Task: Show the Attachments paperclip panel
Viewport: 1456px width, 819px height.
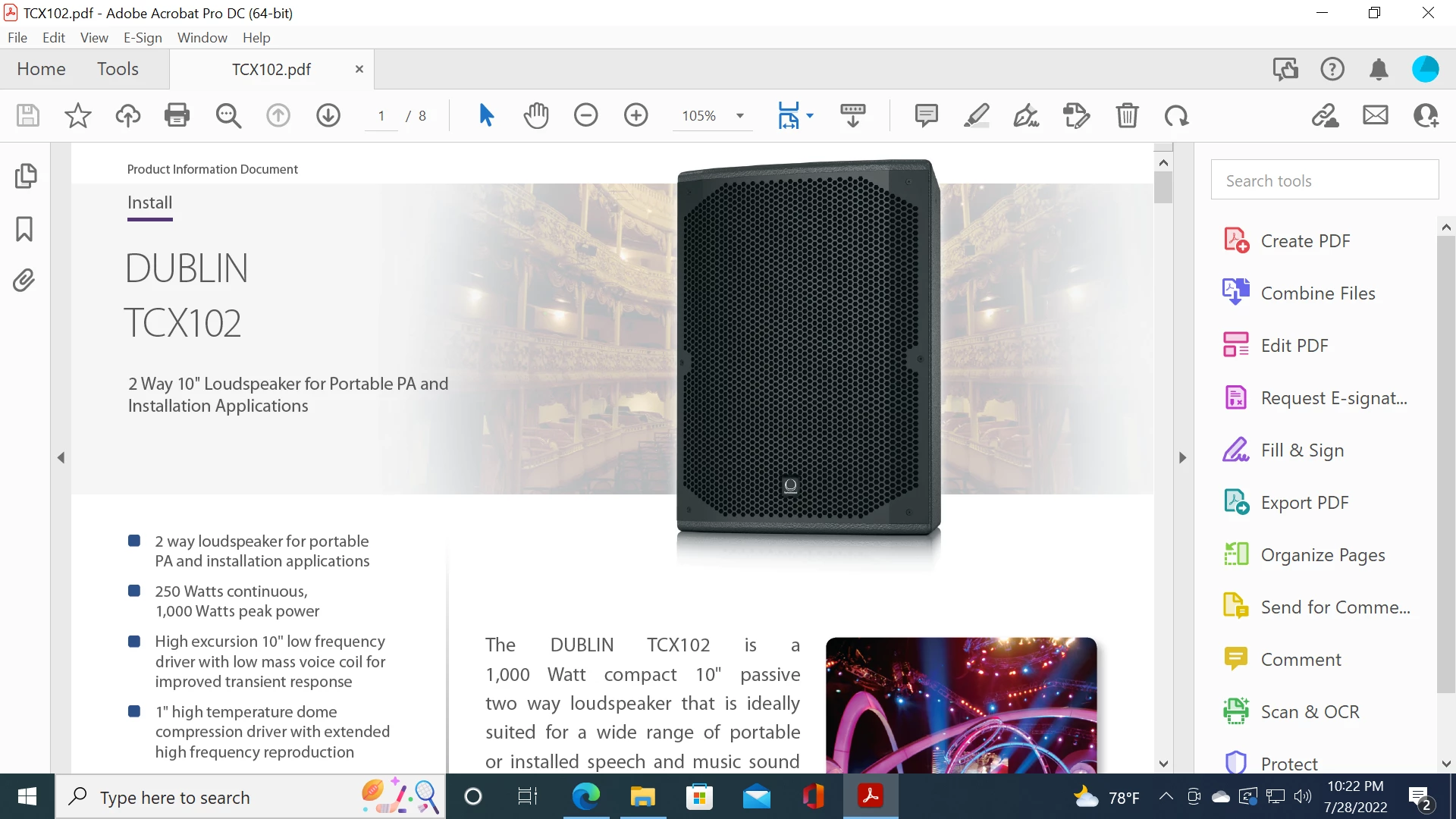Action: pos(24,281)
